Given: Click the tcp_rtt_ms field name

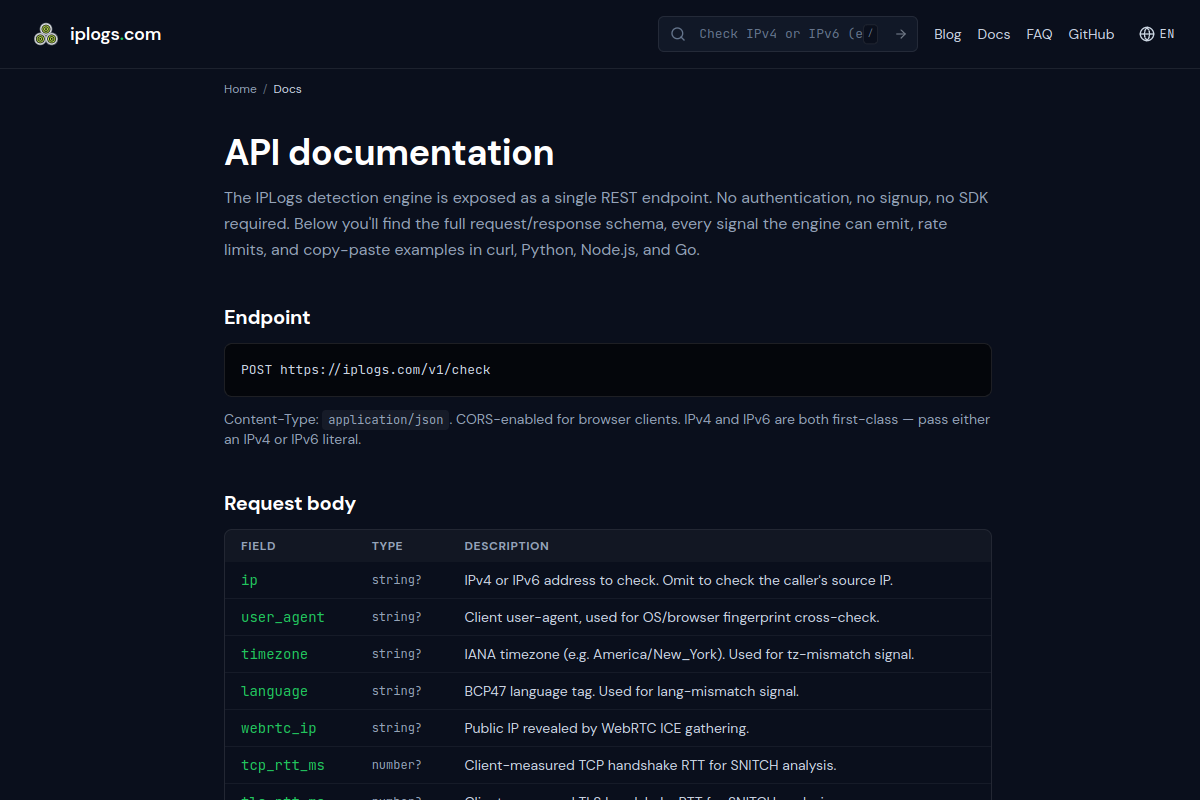Looking at the screenshot, I should click(x=283, y=765).
